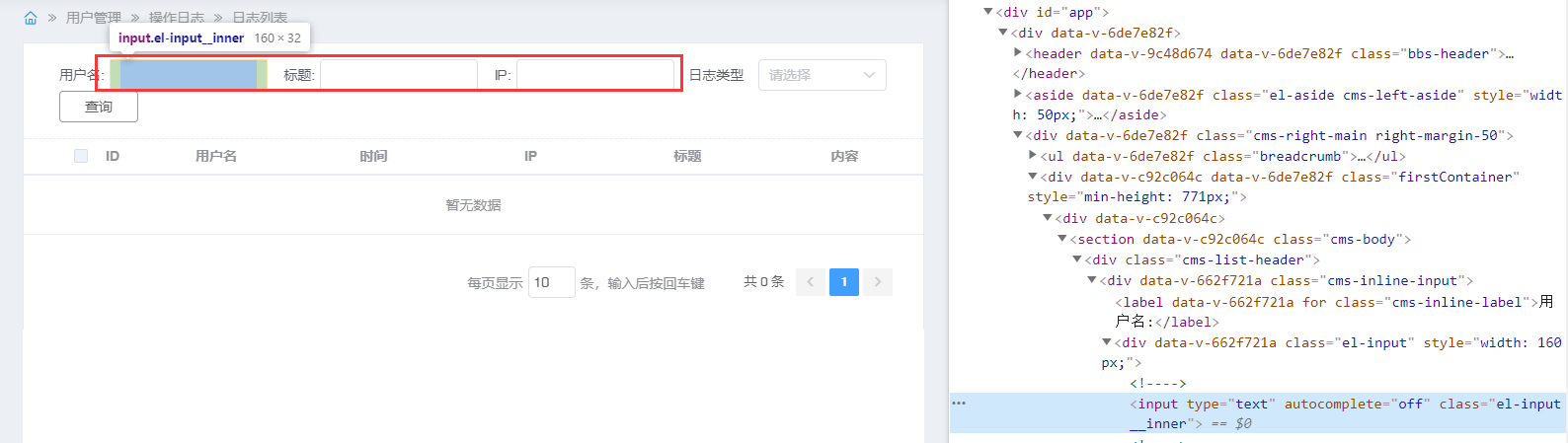Collapse the div id="app" node
This screenshot has width=1568, height=443.
988,12
